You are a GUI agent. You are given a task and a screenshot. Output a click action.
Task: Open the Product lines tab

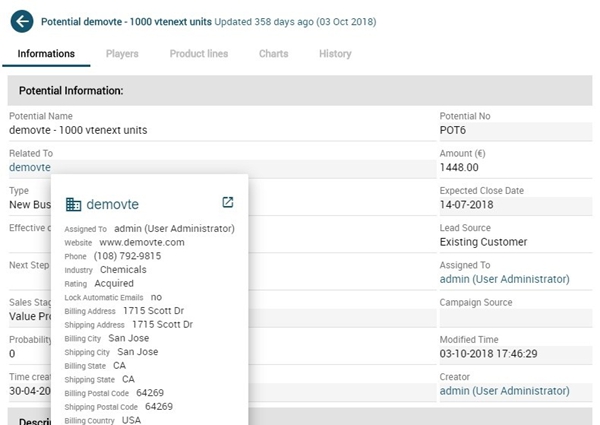199,54
